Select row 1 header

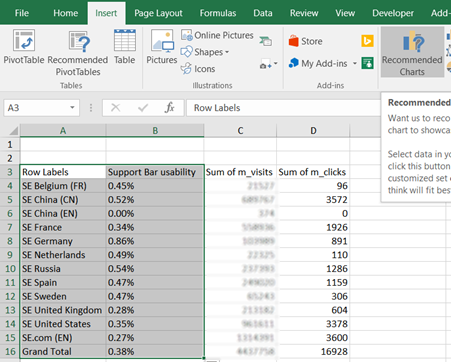pos(10,144)
